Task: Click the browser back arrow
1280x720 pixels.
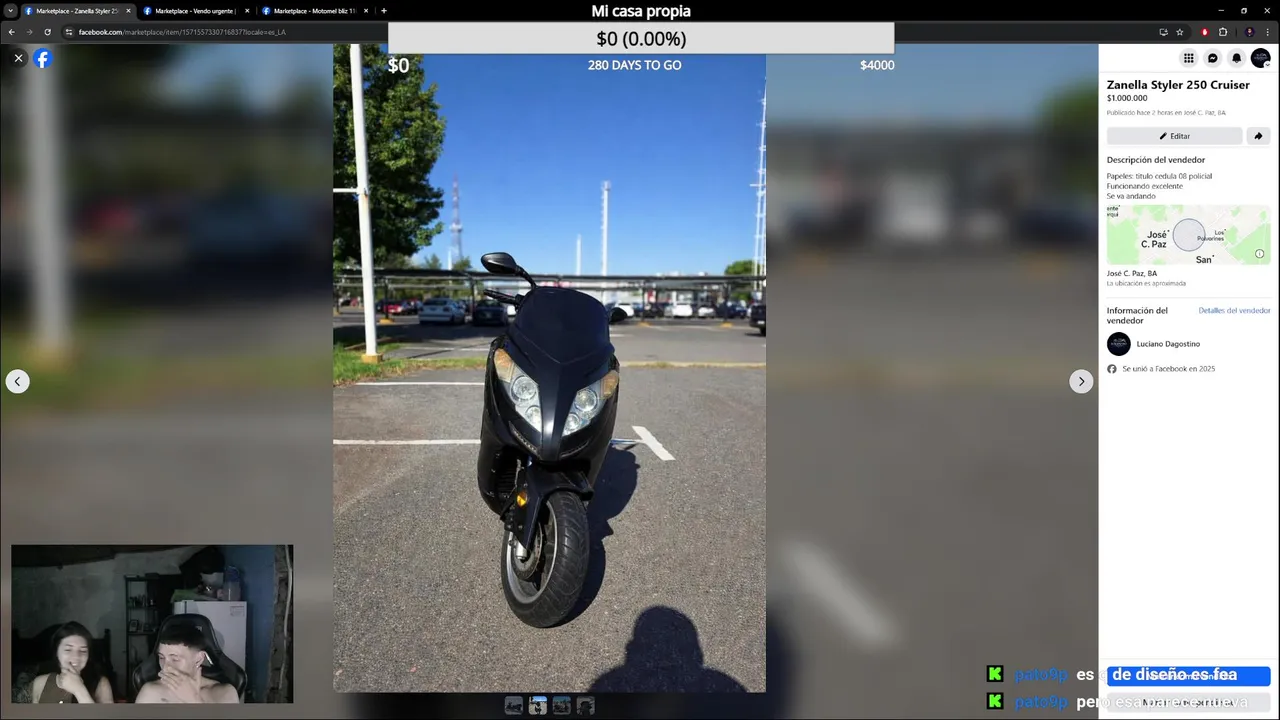Action: pos(12,32)
